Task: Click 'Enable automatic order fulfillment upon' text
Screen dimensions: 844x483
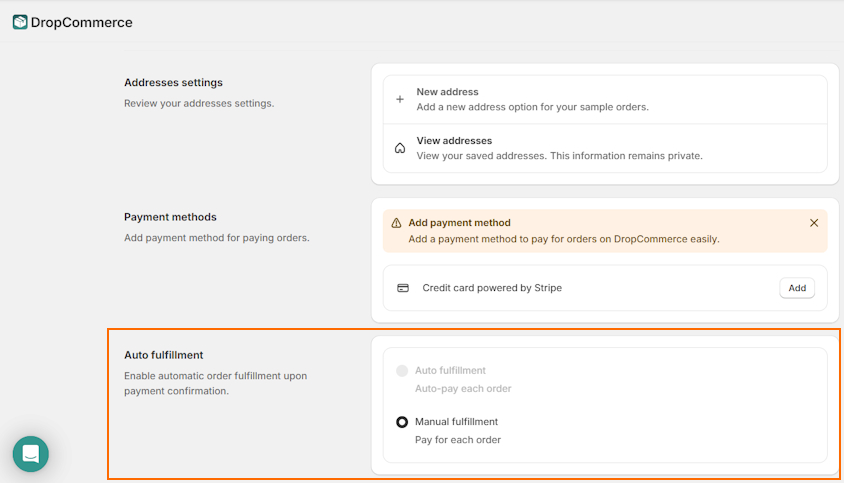Action: coord(216,376)
